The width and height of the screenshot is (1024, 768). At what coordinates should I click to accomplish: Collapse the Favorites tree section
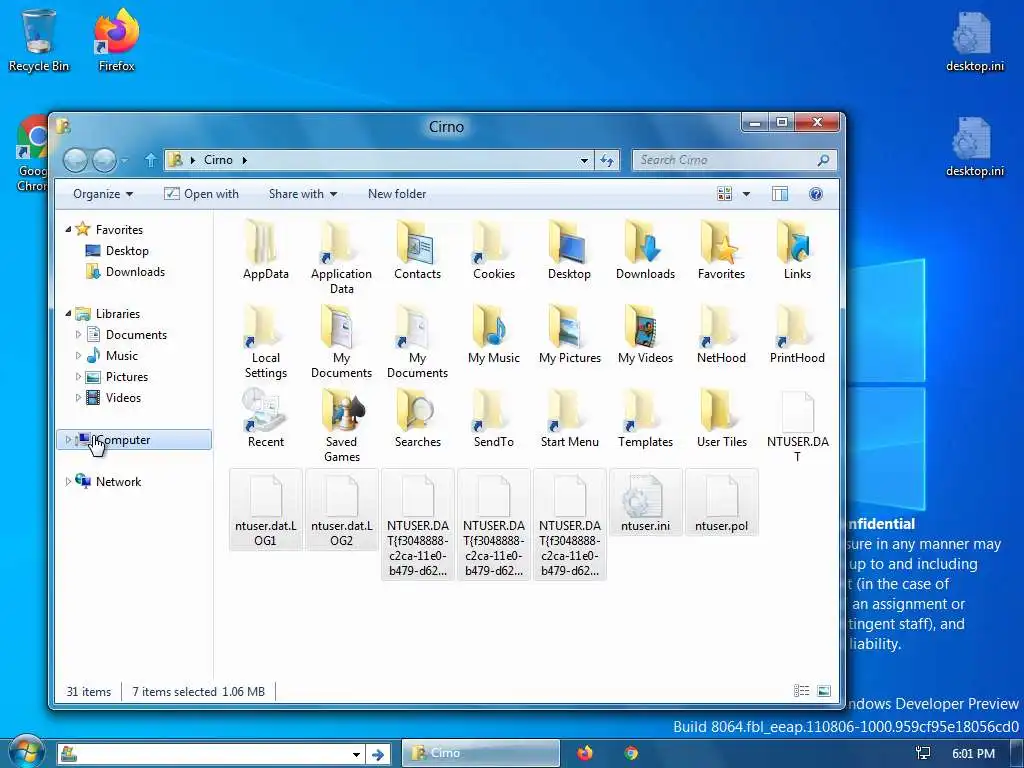69,229
